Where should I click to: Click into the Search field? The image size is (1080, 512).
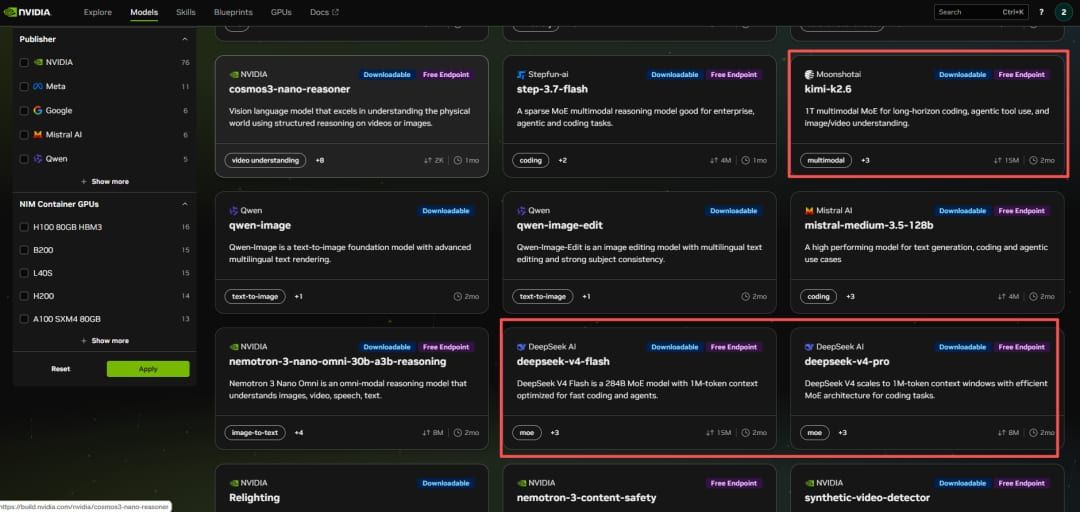point(981,12)
